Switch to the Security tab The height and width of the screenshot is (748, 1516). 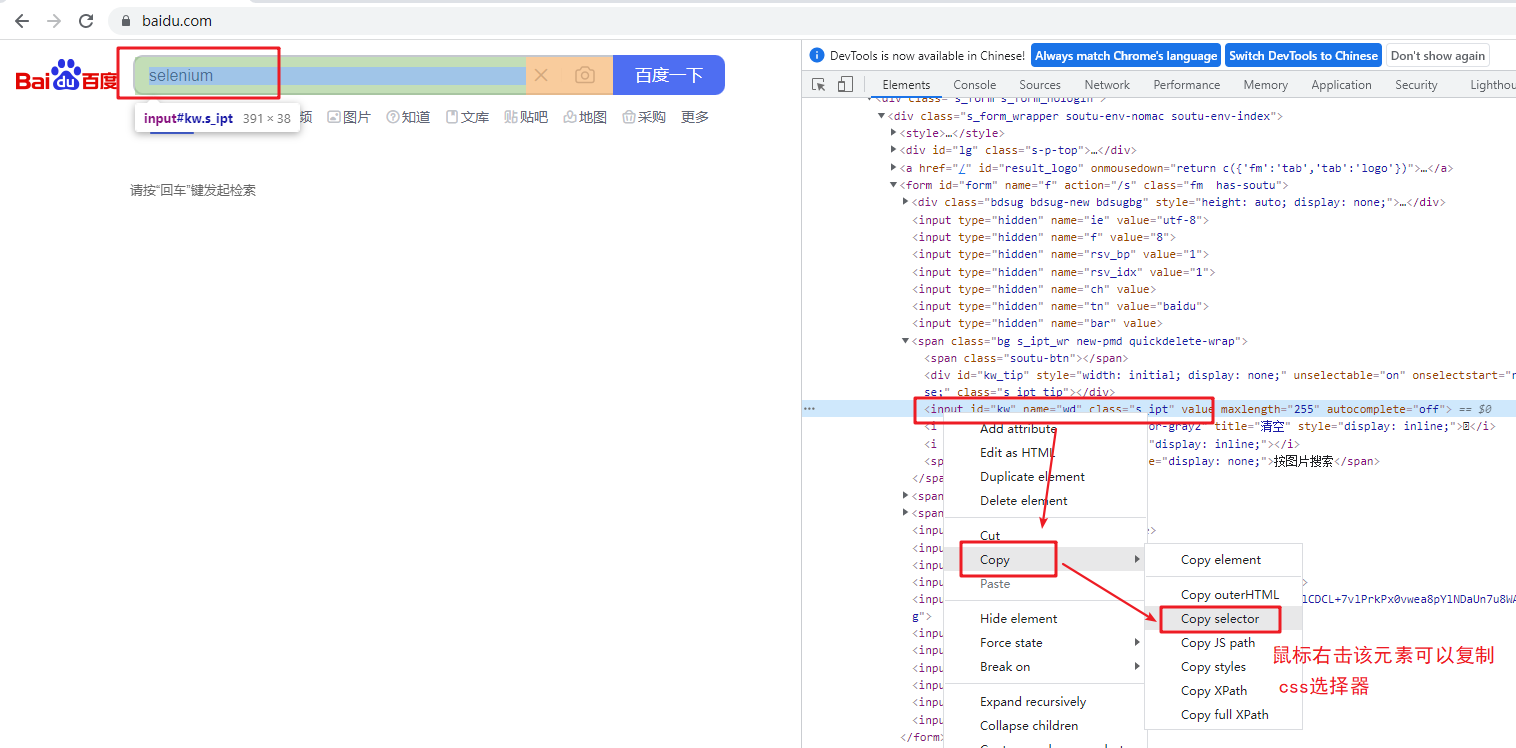tap(1416, 85)
